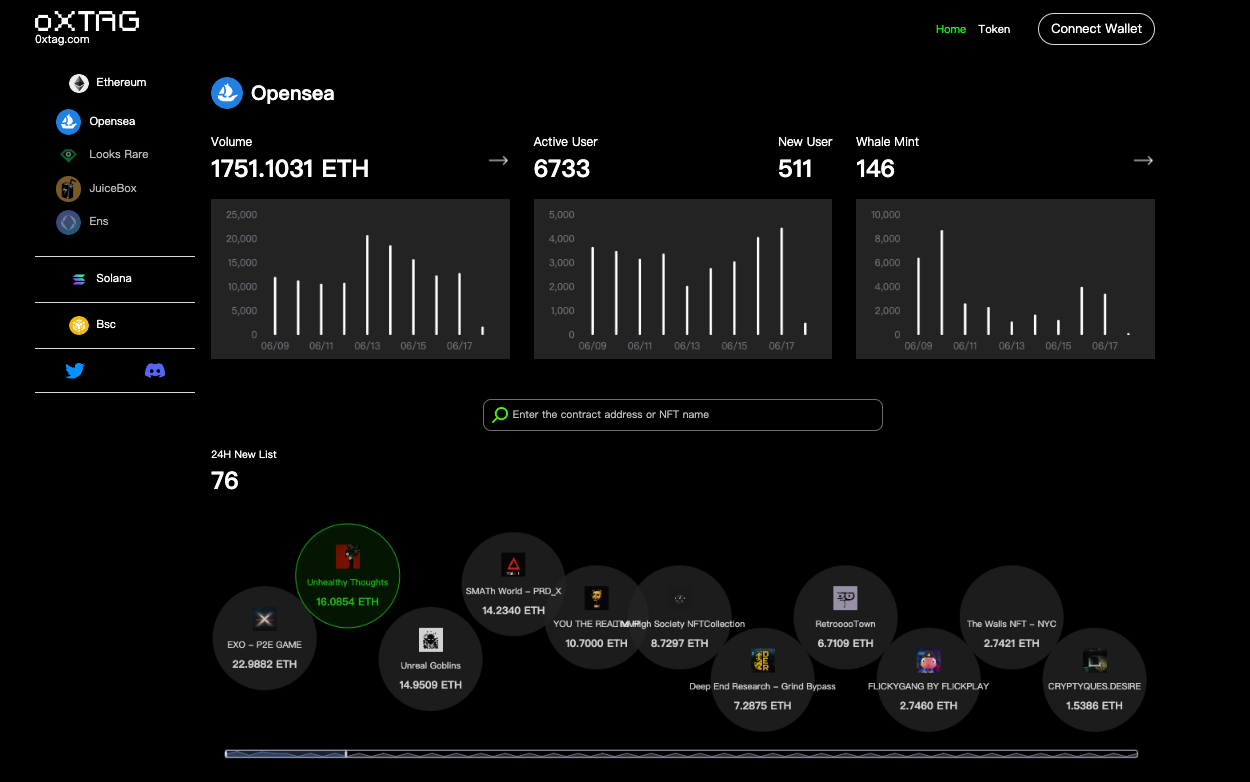Click the Unreal Goblins collection image
This screenshot has width=1250, height=782.
[430, 640]
